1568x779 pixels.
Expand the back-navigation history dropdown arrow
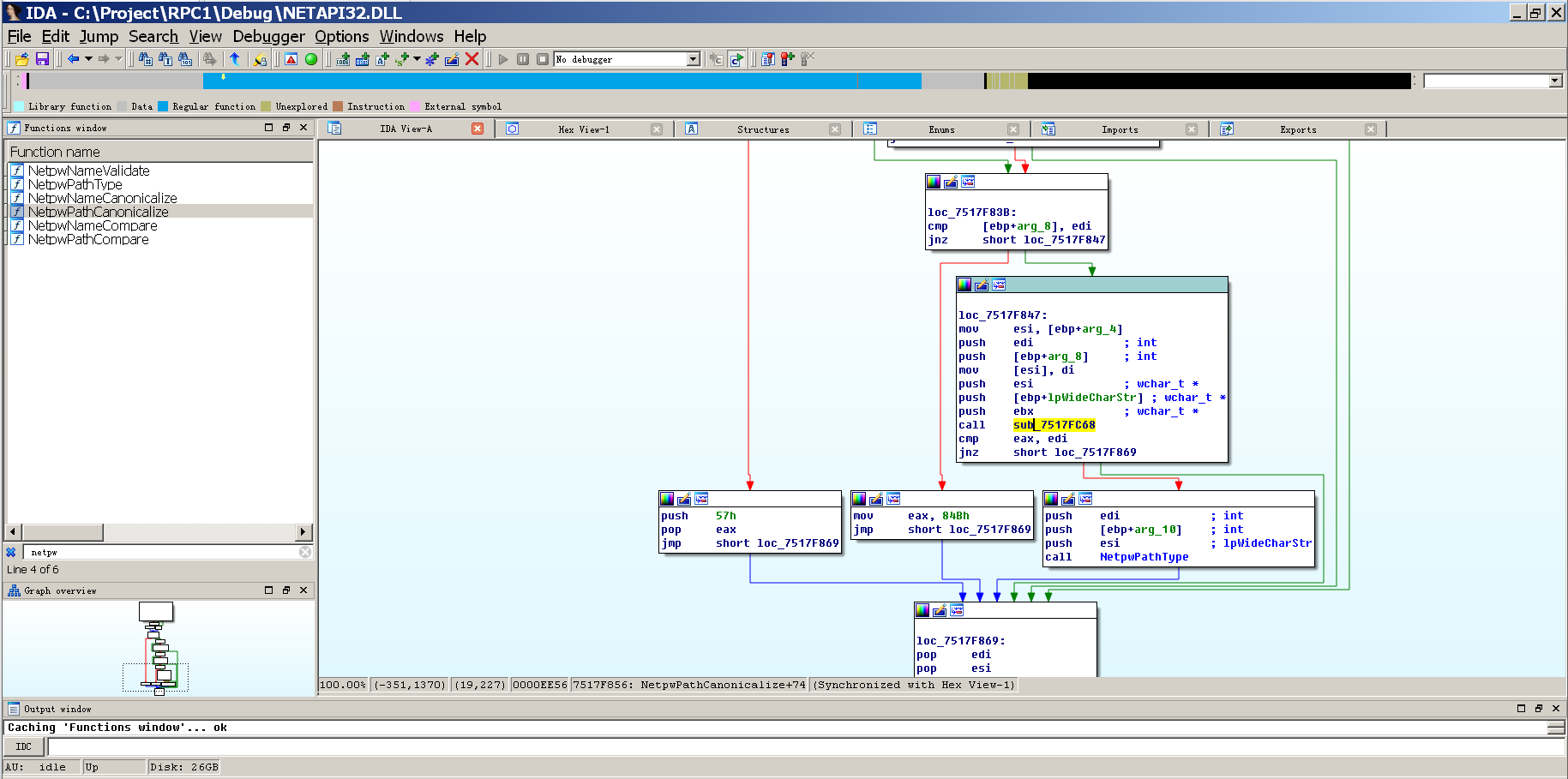(x=88, y=58)
